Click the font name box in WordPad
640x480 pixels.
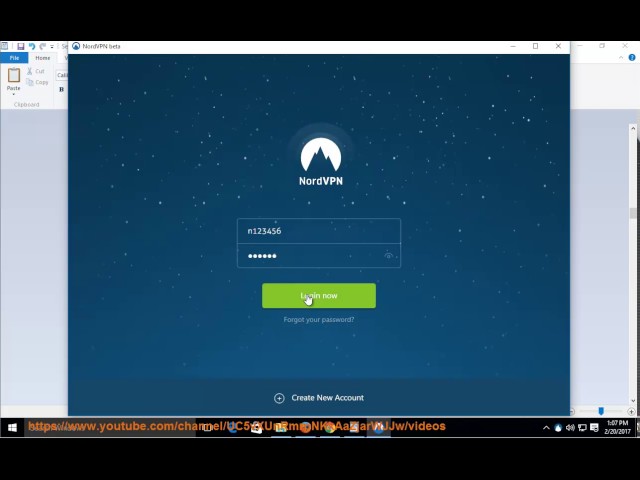tap(62, 75)
